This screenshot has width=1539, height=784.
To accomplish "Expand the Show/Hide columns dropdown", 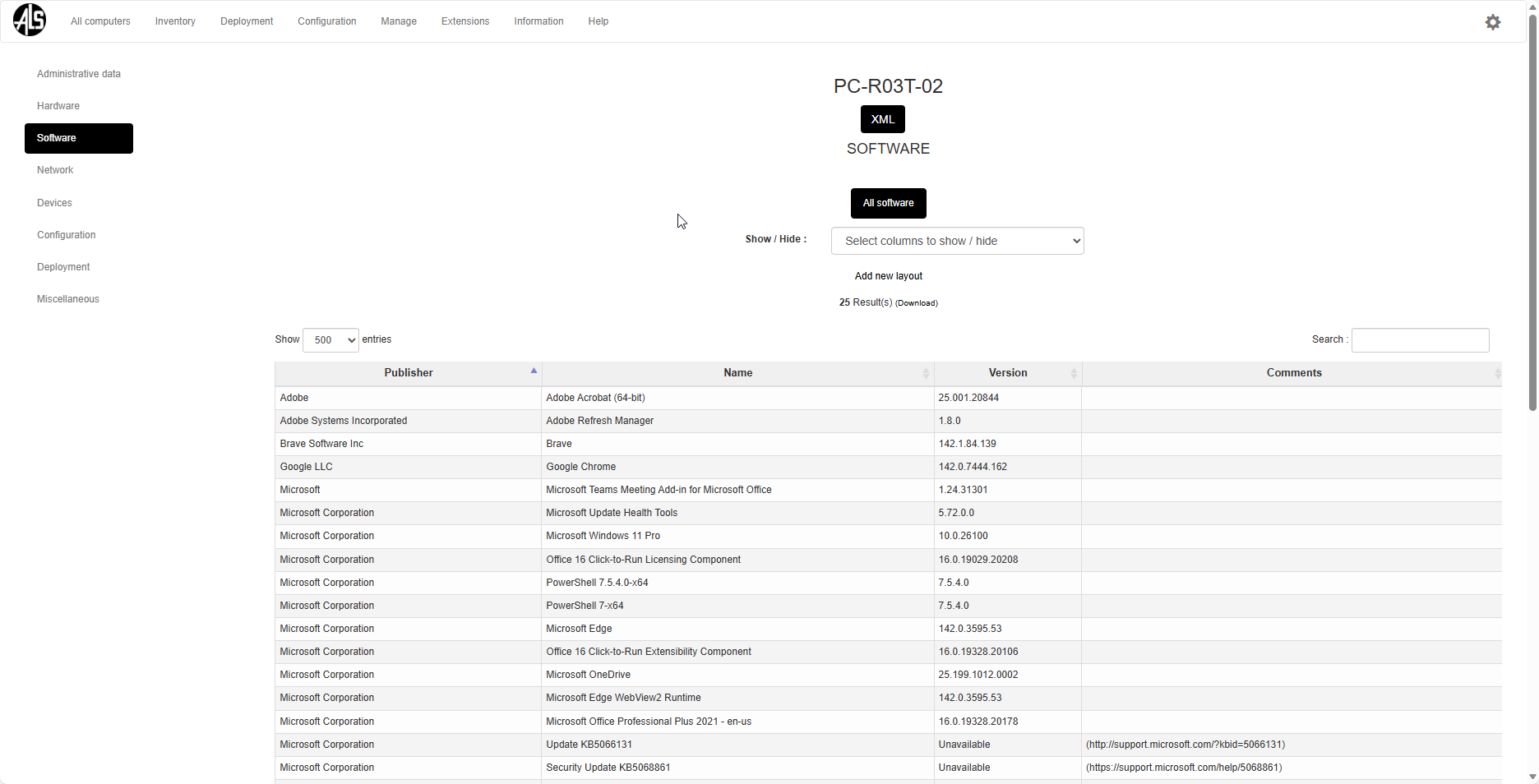I will pyautogui.click(x=957, y=241).
